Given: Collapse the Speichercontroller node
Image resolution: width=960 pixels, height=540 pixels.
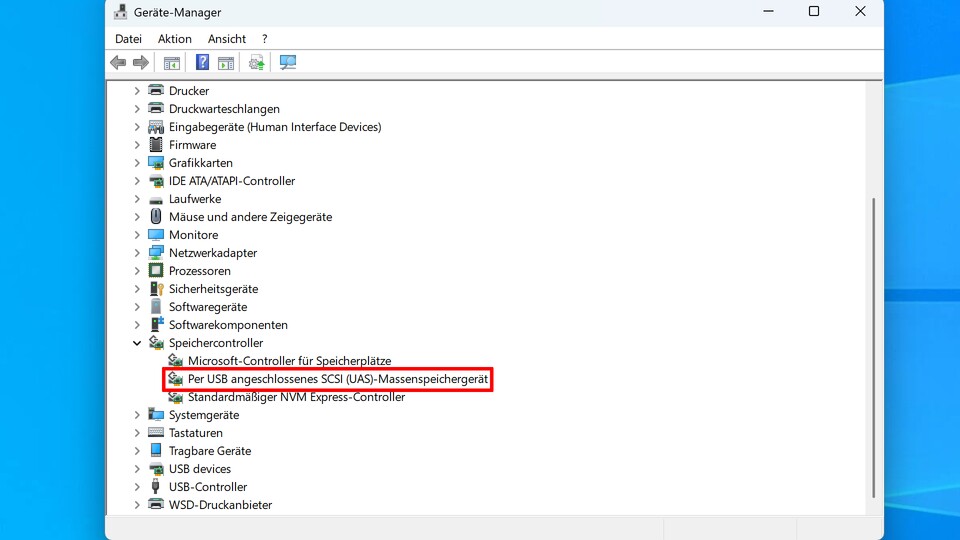Looking at the screenshot, I should click(x=137, y=343).
